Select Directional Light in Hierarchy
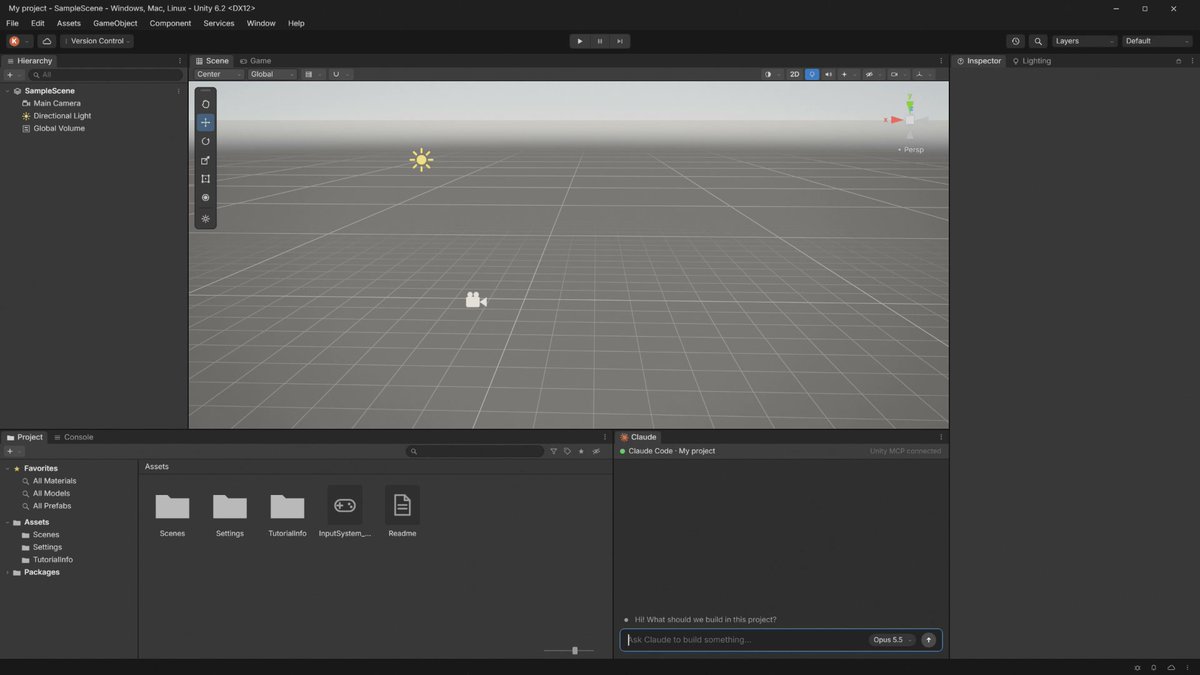The image size is (1200, 675). pos(62,116)
